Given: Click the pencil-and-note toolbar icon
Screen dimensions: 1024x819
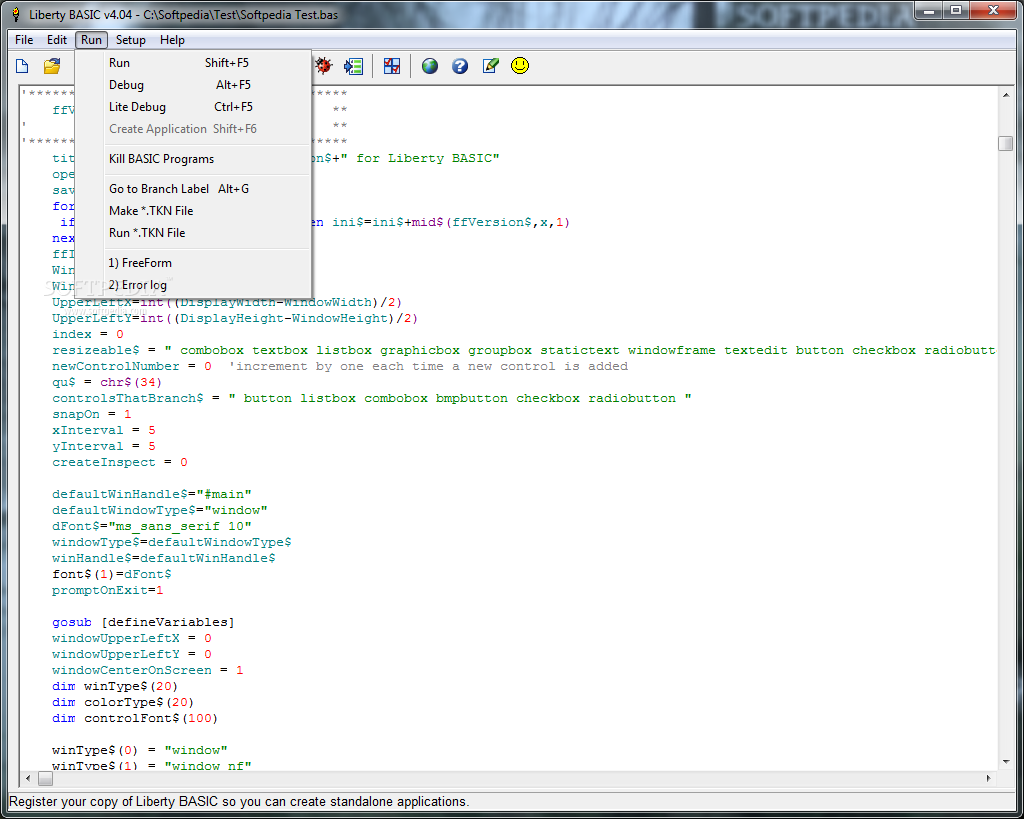Looking at the screenshot, I should pyautogui.click(x=490, y=66).
